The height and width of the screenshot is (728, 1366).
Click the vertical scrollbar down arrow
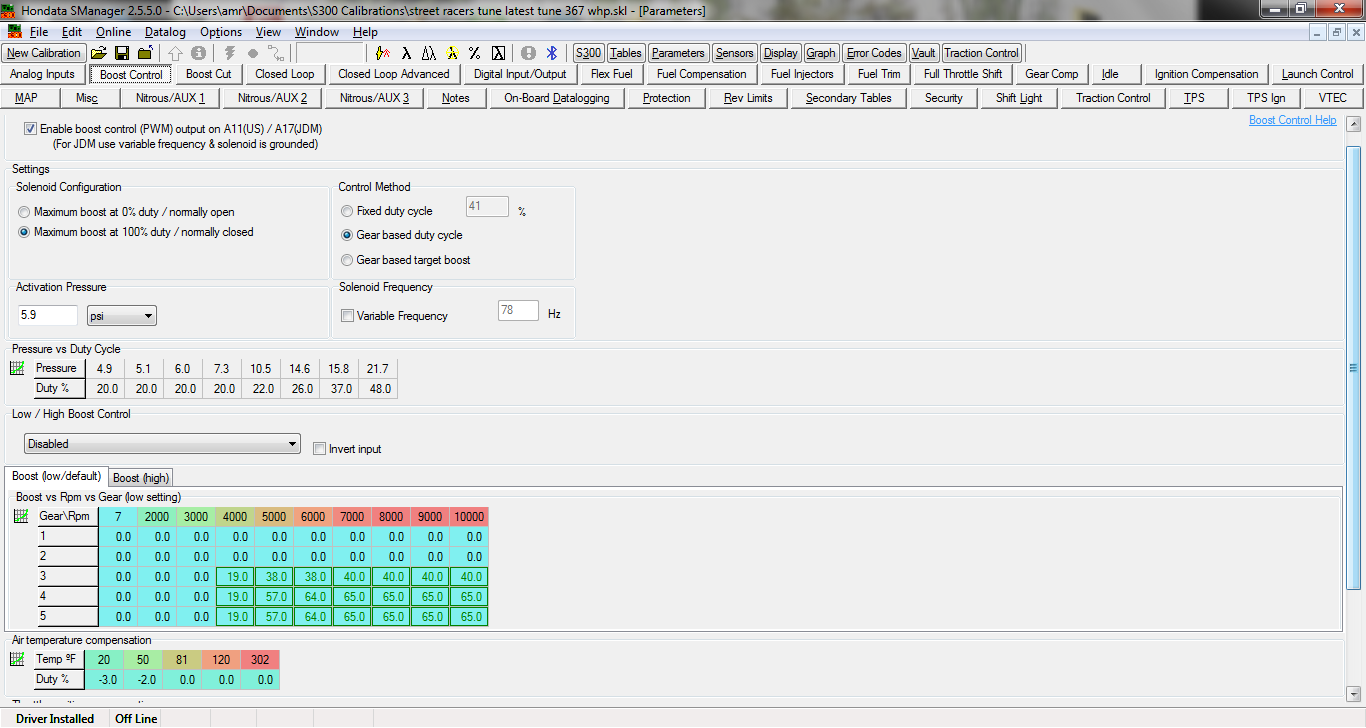pos(1354,692)
